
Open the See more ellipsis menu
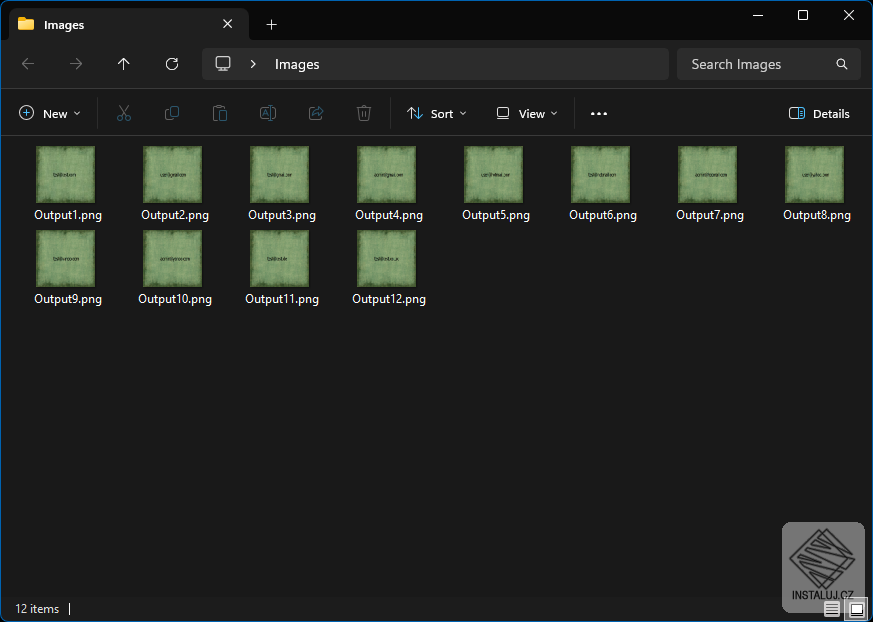coord(599,114)
